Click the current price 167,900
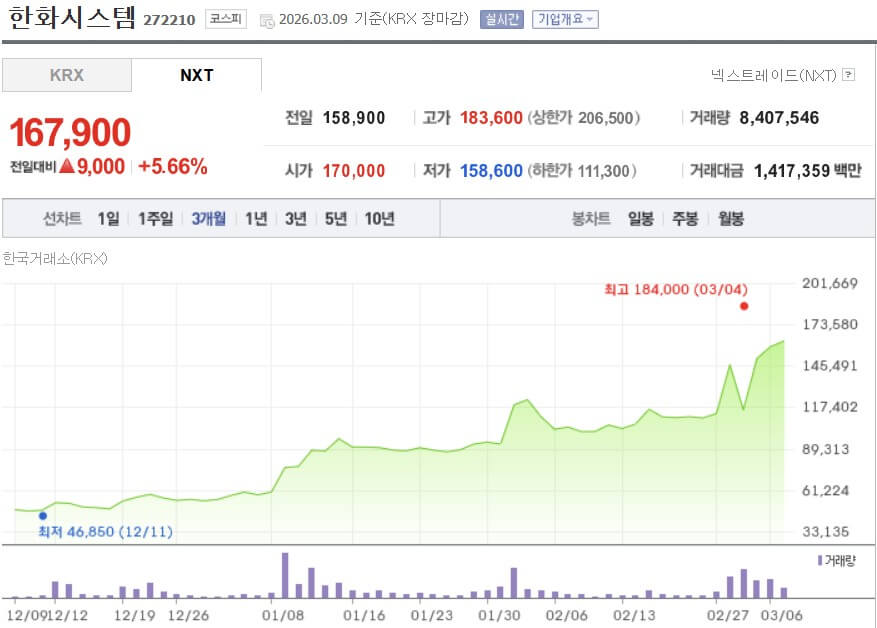Viewport: 877px width, 628px height. coord(70,133)
